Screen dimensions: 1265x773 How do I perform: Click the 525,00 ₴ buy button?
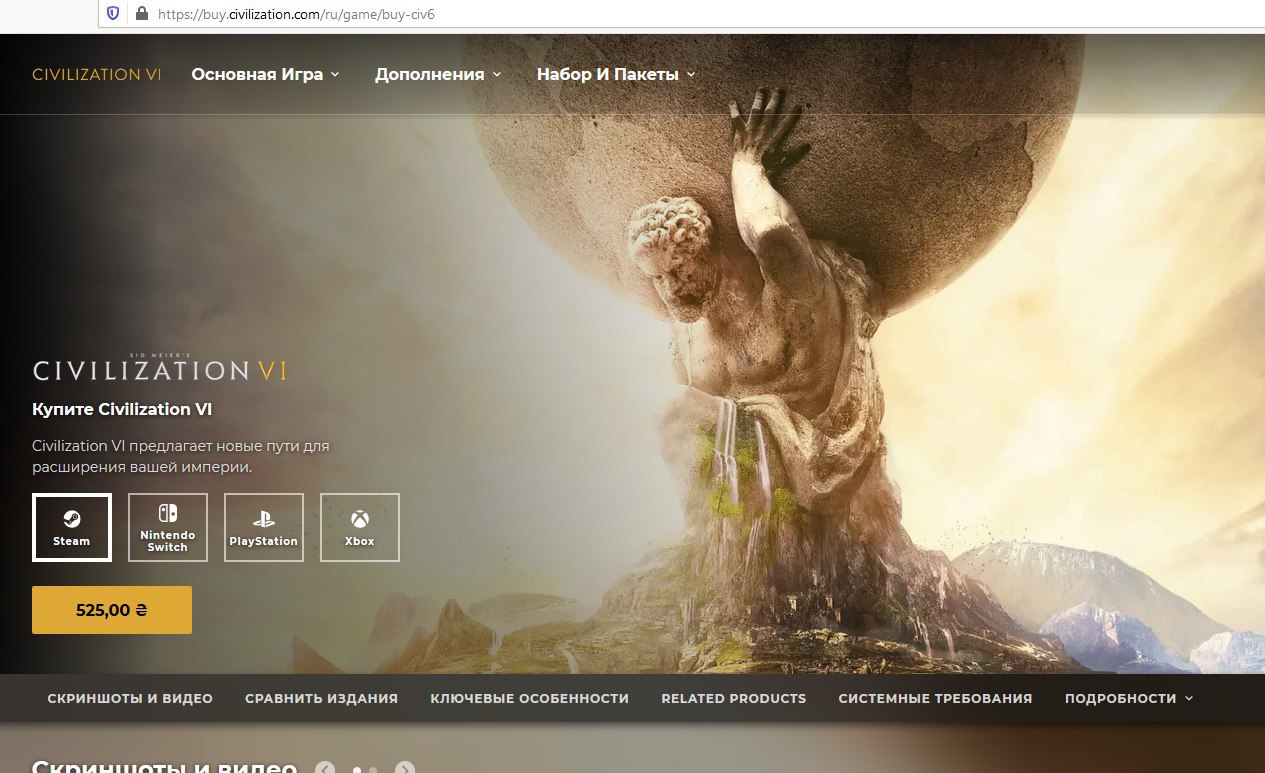point(112,610)
